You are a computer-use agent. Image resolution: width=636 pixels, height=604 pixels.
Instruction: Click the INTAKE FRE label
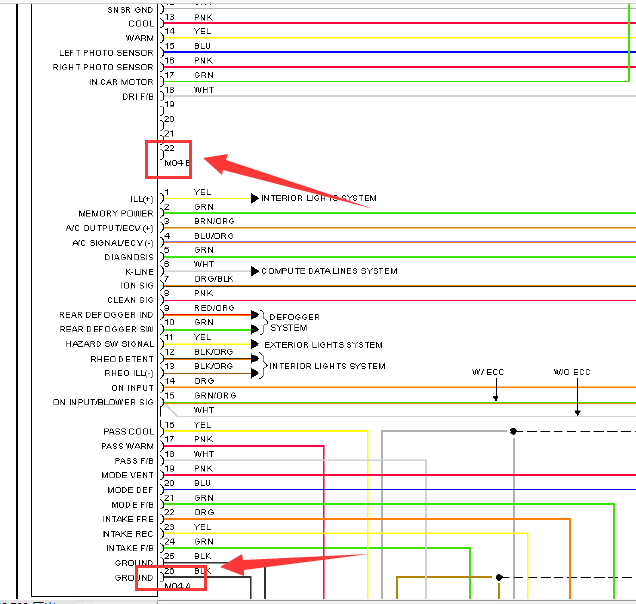point(128,519)
